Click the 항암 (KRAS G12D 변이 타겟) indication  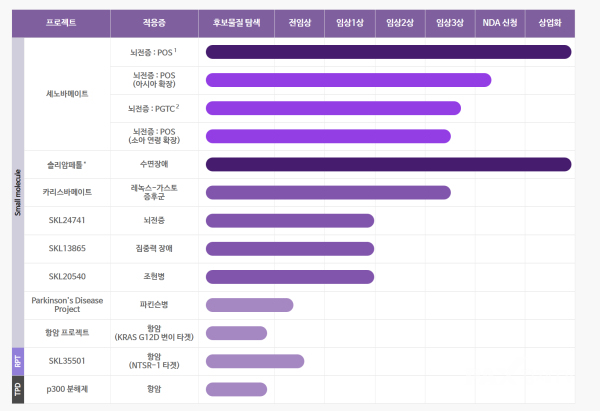click(154, 333)
